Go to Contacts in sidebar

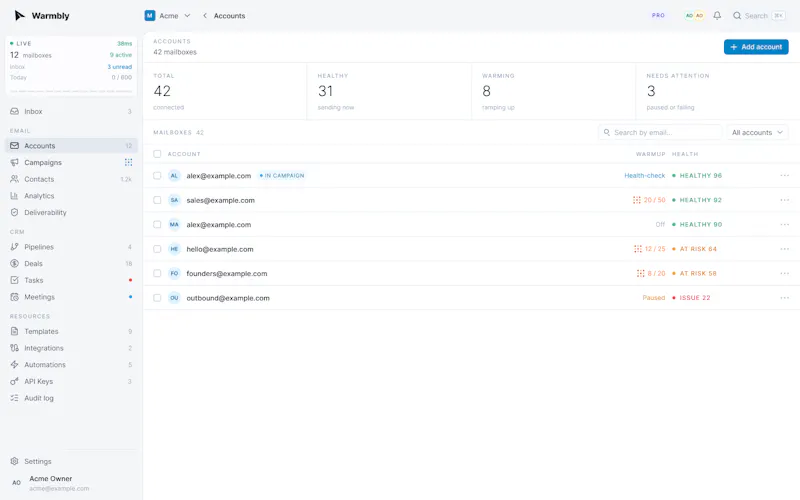[71, 179]
